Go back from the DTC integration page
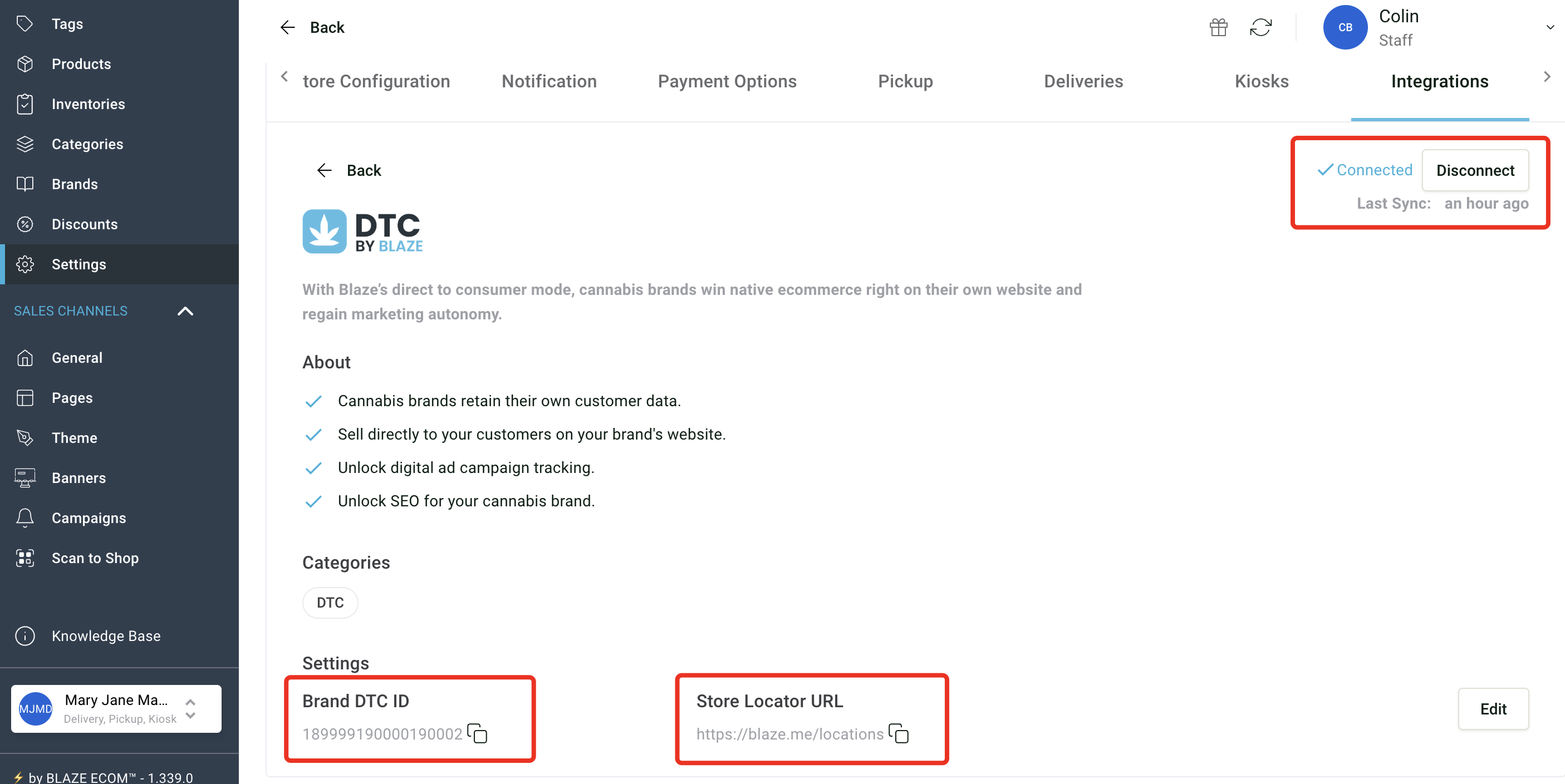The width and height of the screenshot is (1565, 784). pyautogui.click(x=349, y=170)
